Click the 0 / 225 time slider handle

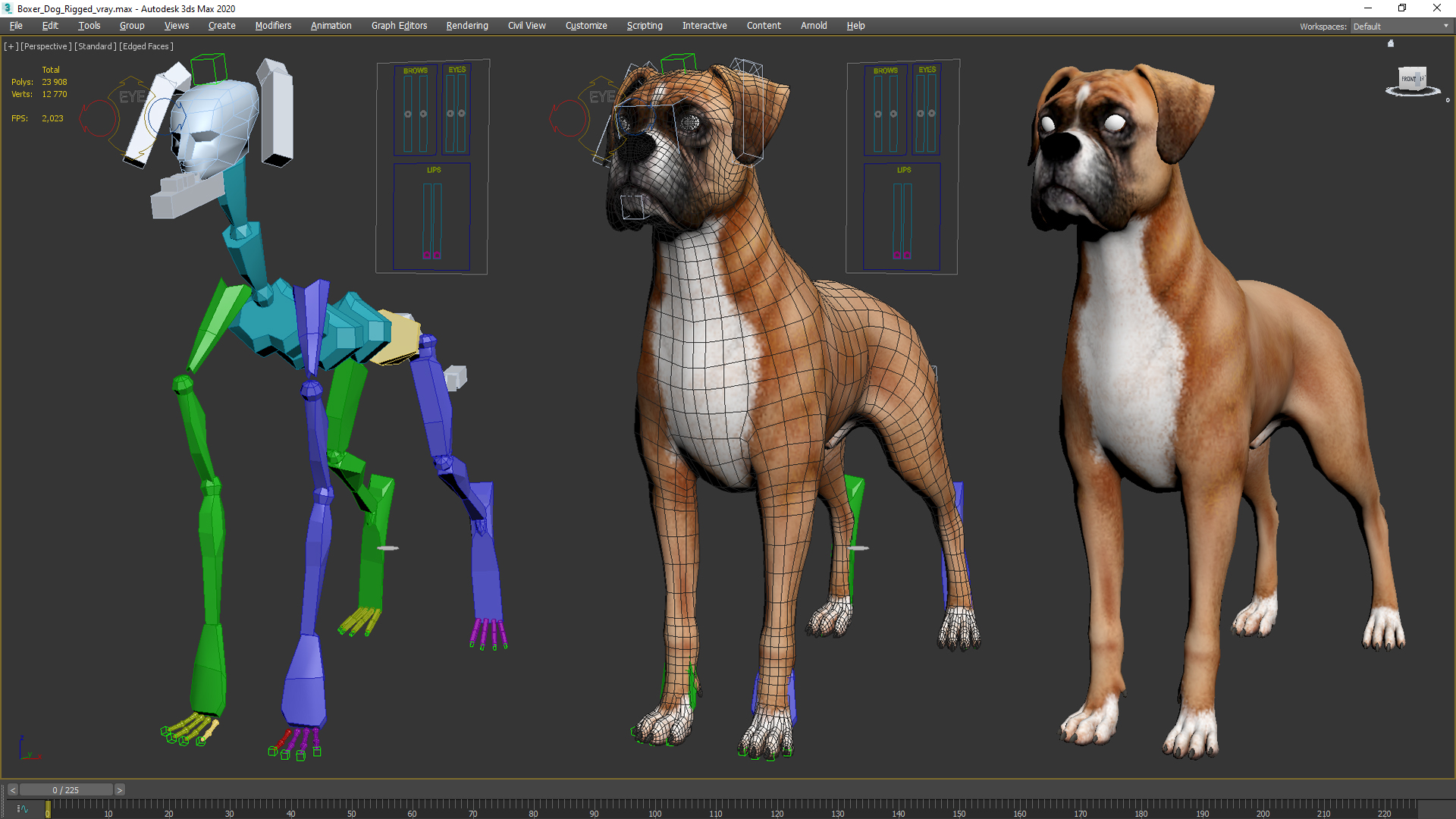(66, 790)
